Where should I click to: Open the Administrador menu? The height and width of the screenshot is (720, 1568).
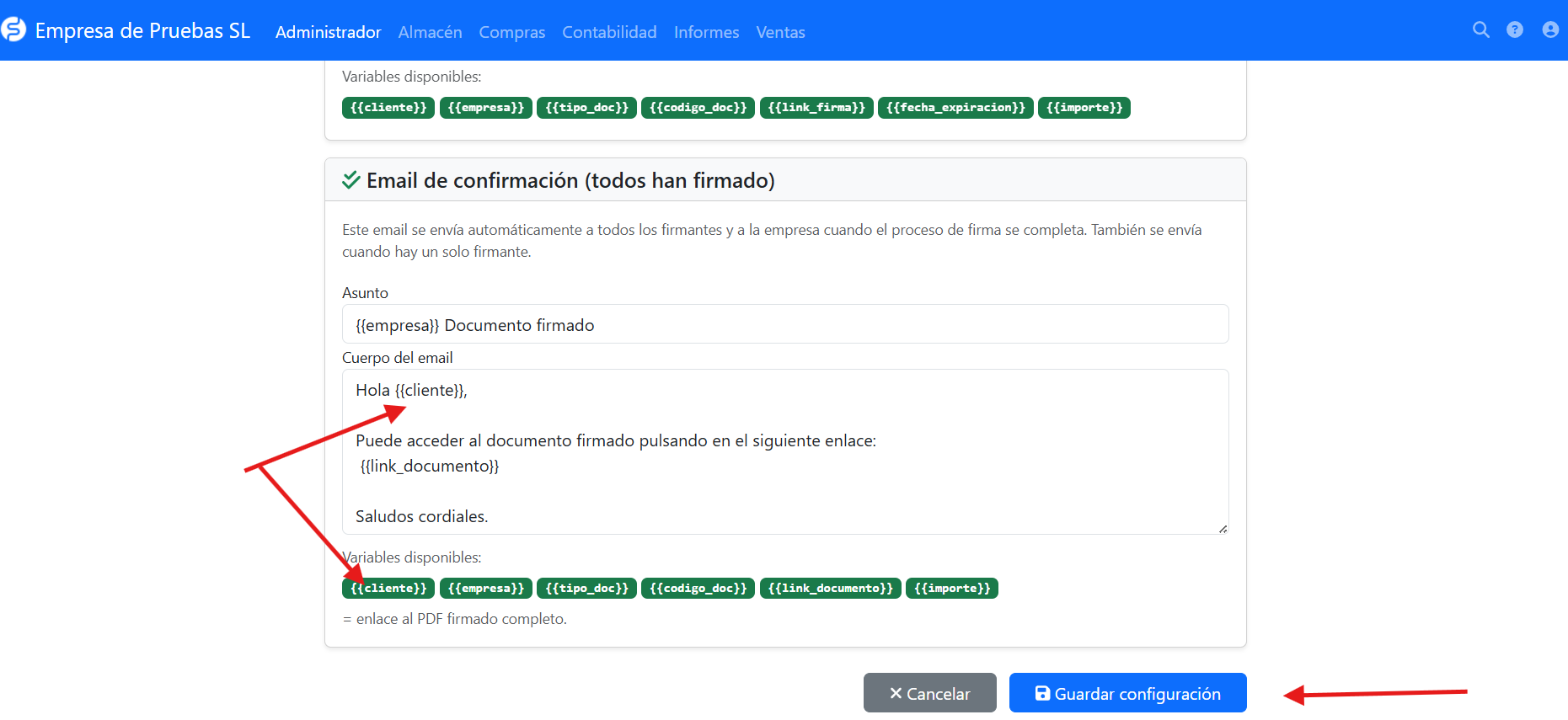(328, 32)
